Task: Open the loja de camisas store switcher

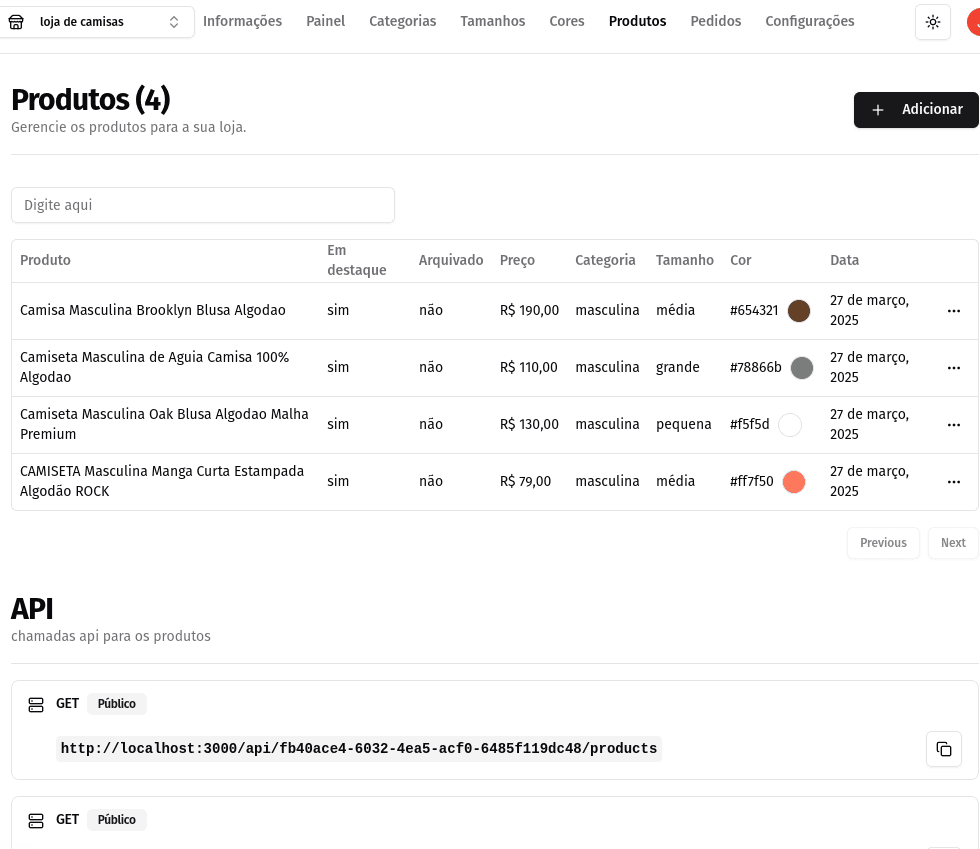Action: pos(96,22)
